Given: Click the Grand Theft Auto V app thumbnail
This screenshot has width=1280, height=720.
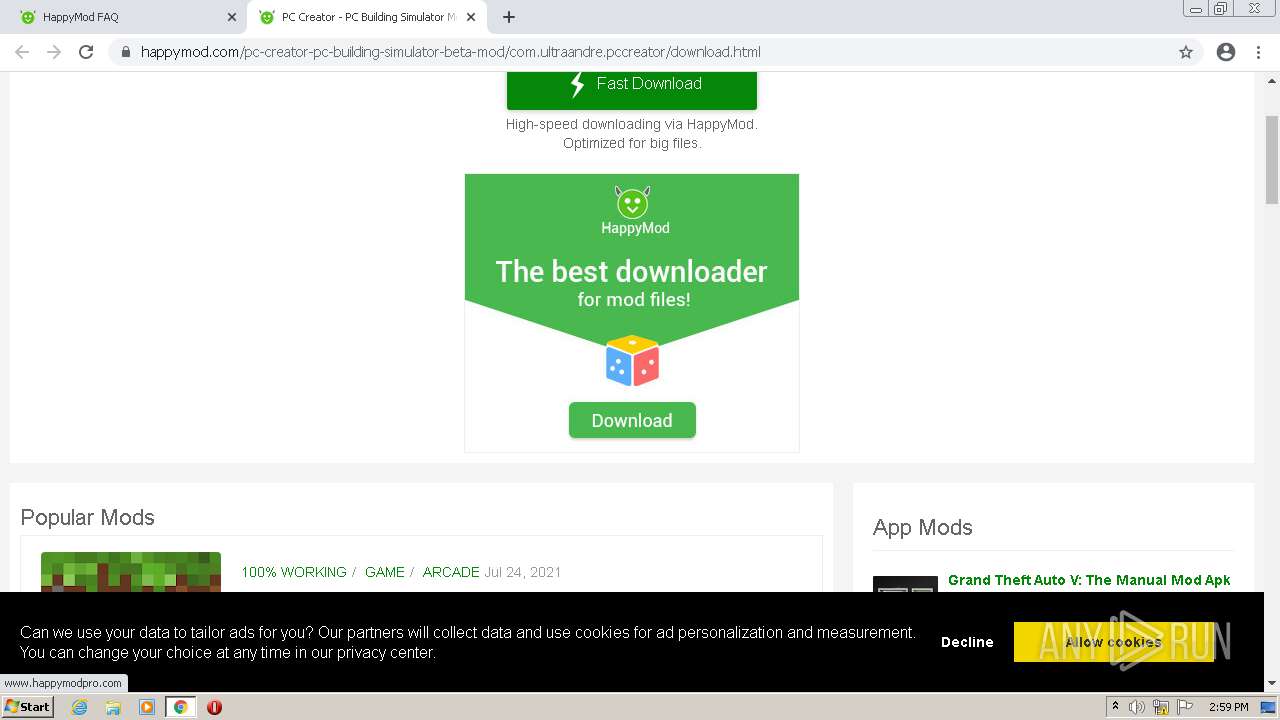Looking at the screenshot, I should pos(905,584).
